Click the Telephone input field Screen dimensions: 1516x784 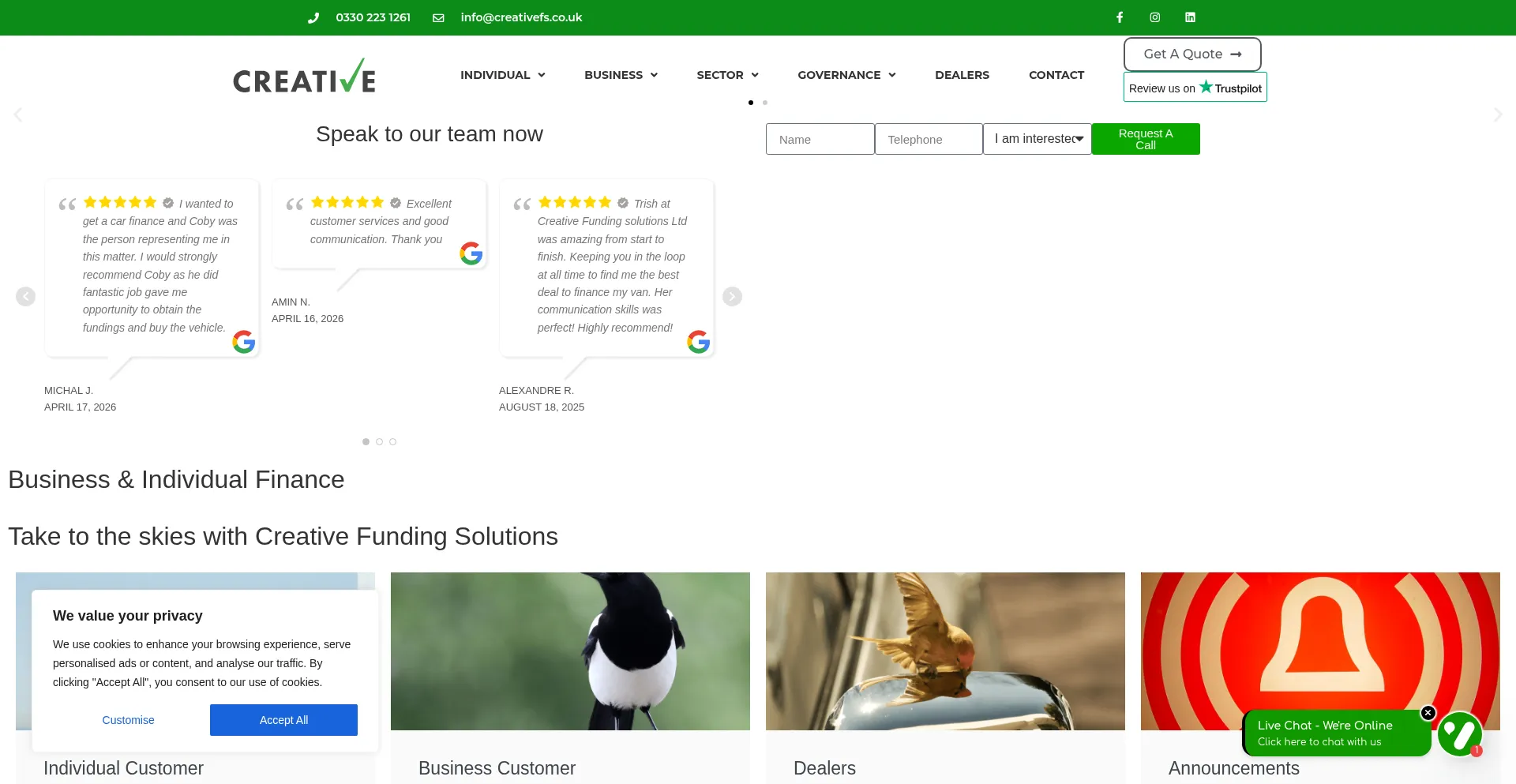pyautogui.click(x=929, y=139)
